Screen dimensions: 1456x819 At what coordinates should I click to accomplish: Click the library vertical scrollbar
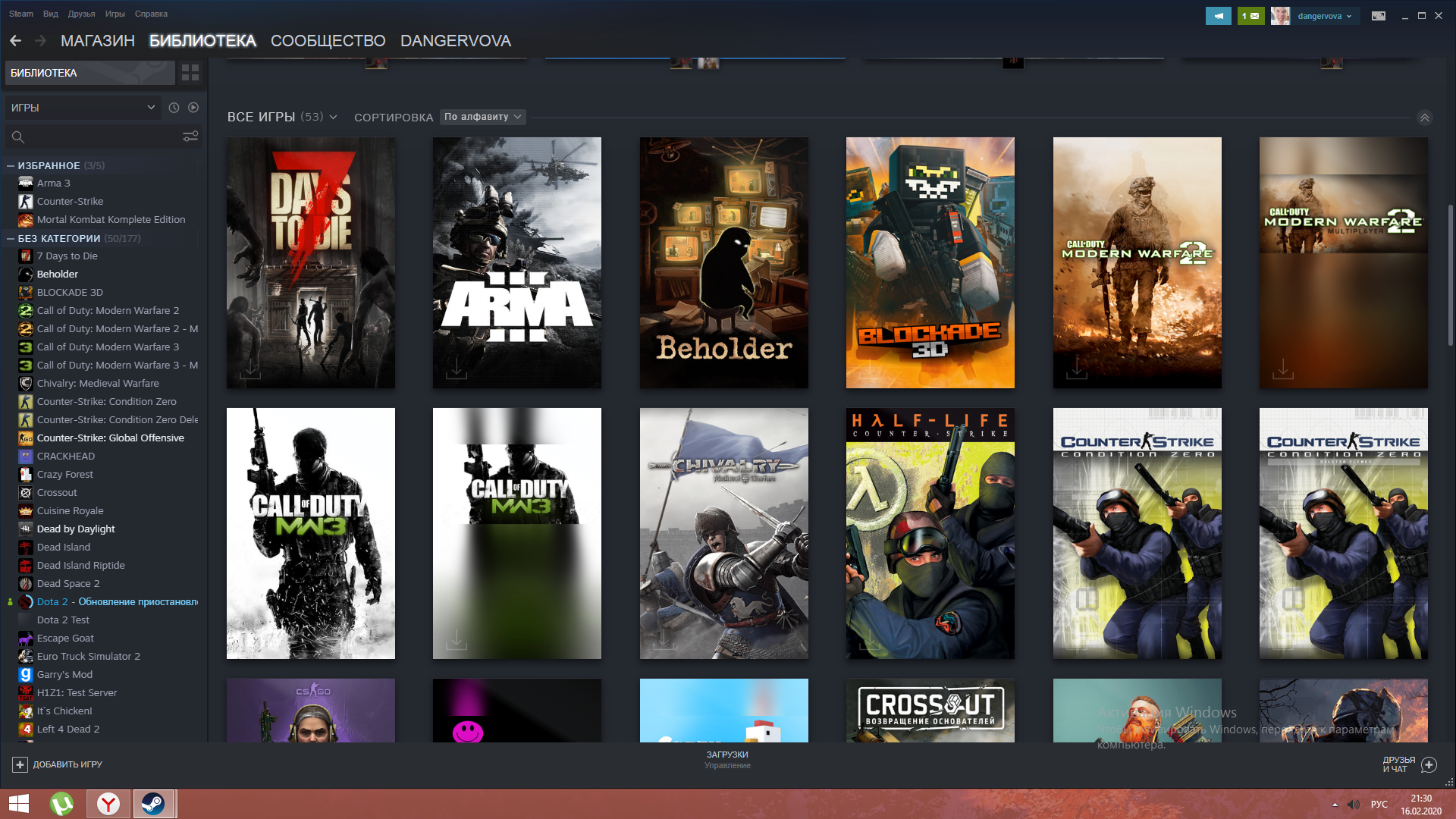pyautogui.click(x=1450, y=275)
